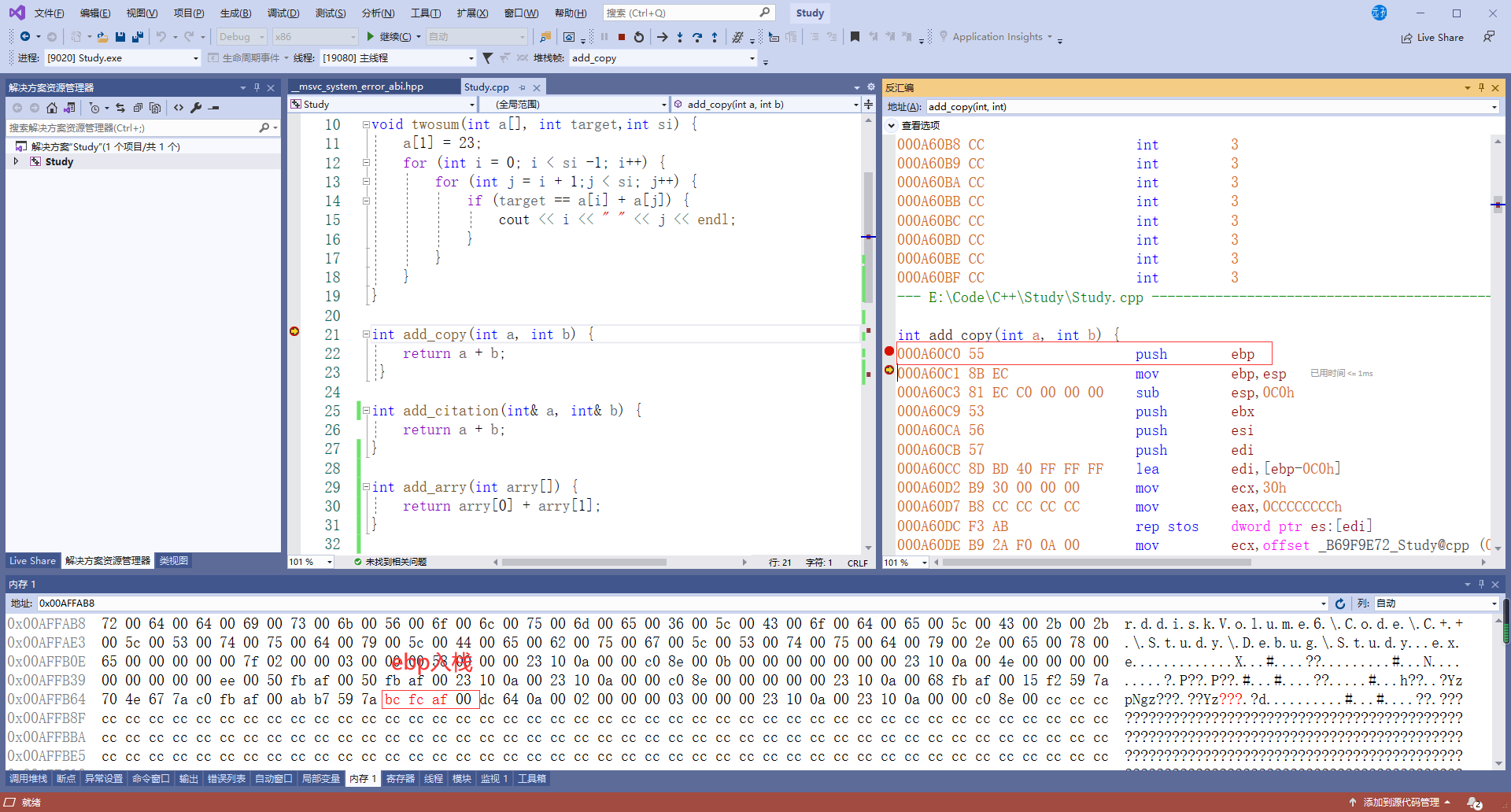Refresh the memory window view

point(1340,603)
